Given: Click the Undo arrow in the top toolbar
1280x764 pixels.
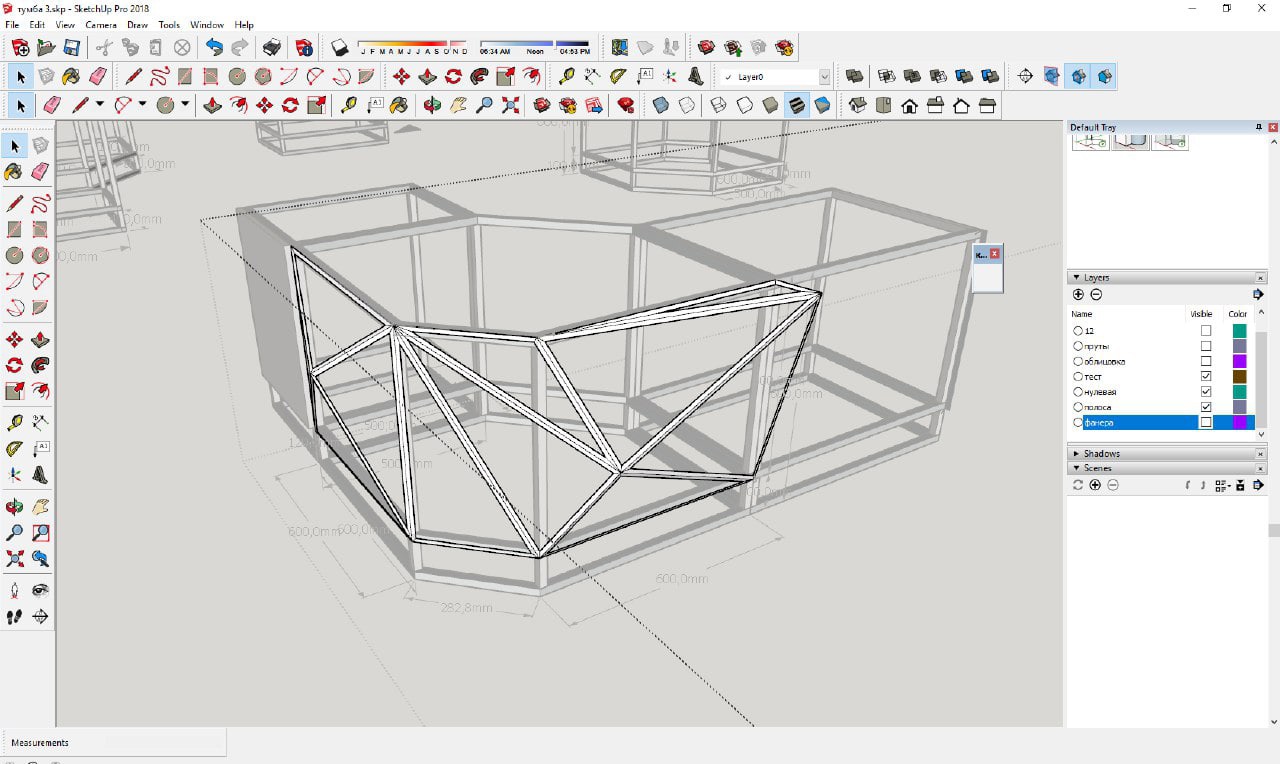Looking at the screenshot, I should point(214,47).
